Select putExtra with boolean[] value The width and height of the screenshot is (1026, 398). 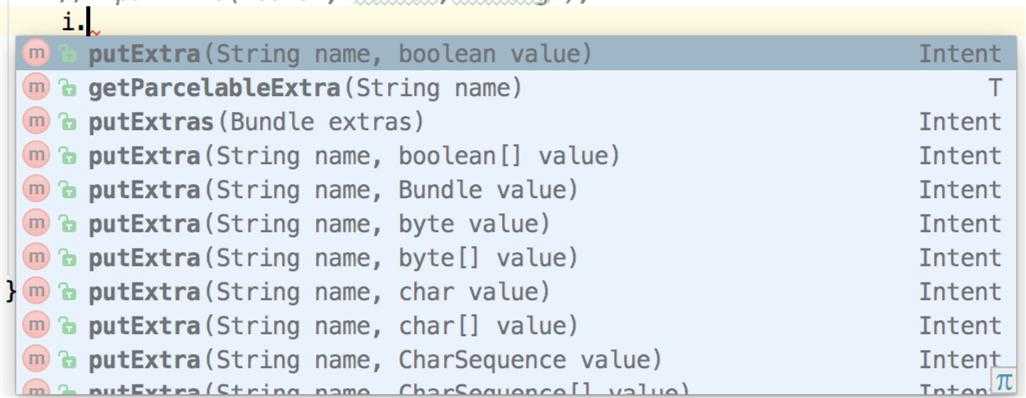pyautogui.click(x=516, y=155)
